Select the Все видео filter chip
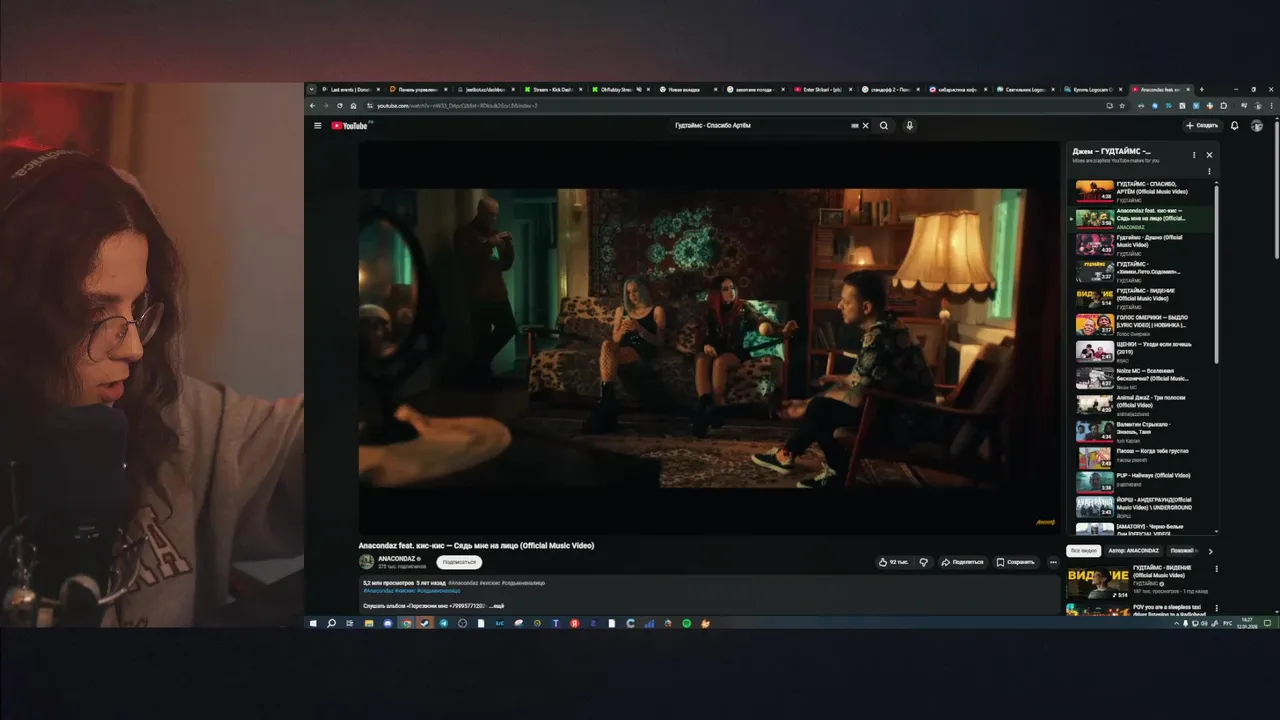Image resolution: width=1280 pixels, height=720 pixels. pos(1084,551)
